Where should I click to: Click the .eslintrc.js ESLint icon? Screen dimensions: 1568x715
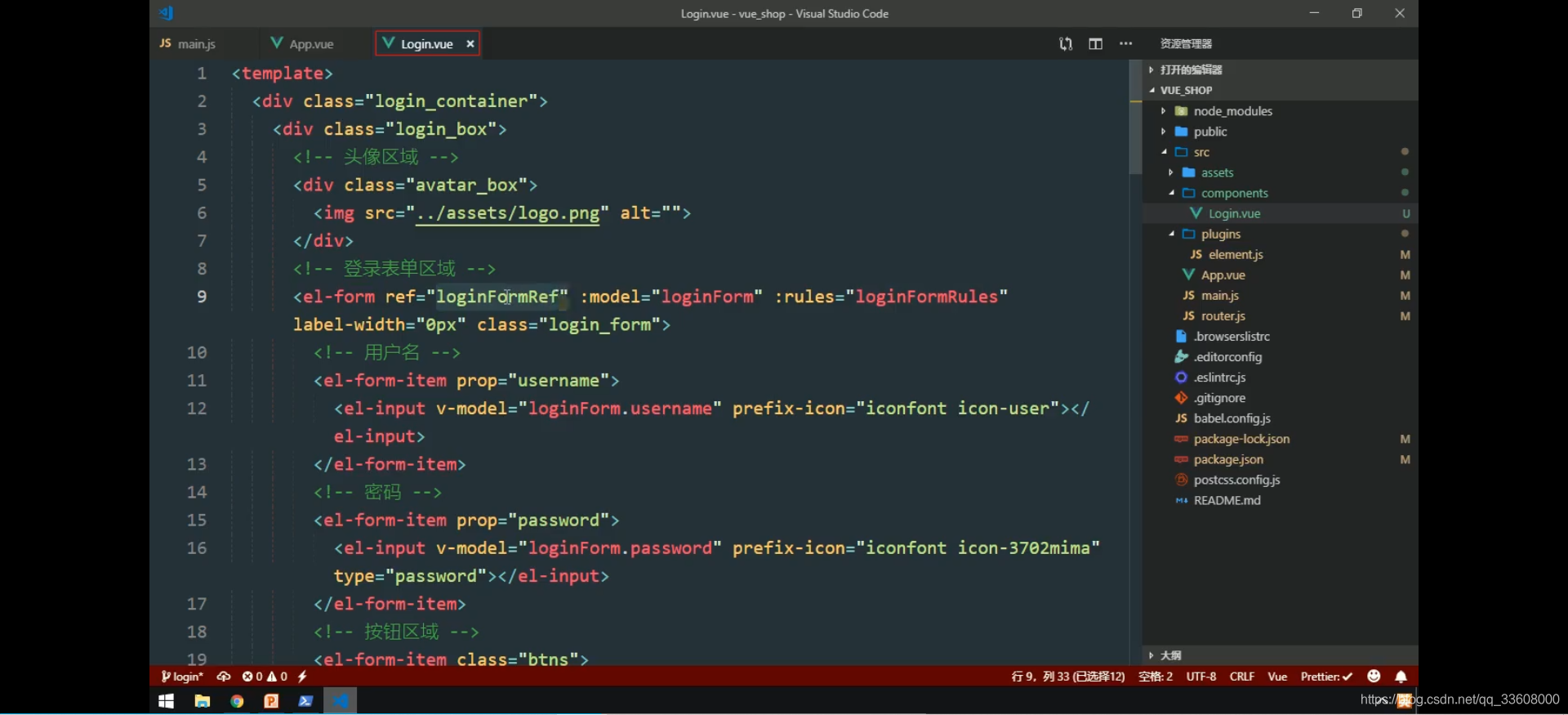click(1181, 378)
